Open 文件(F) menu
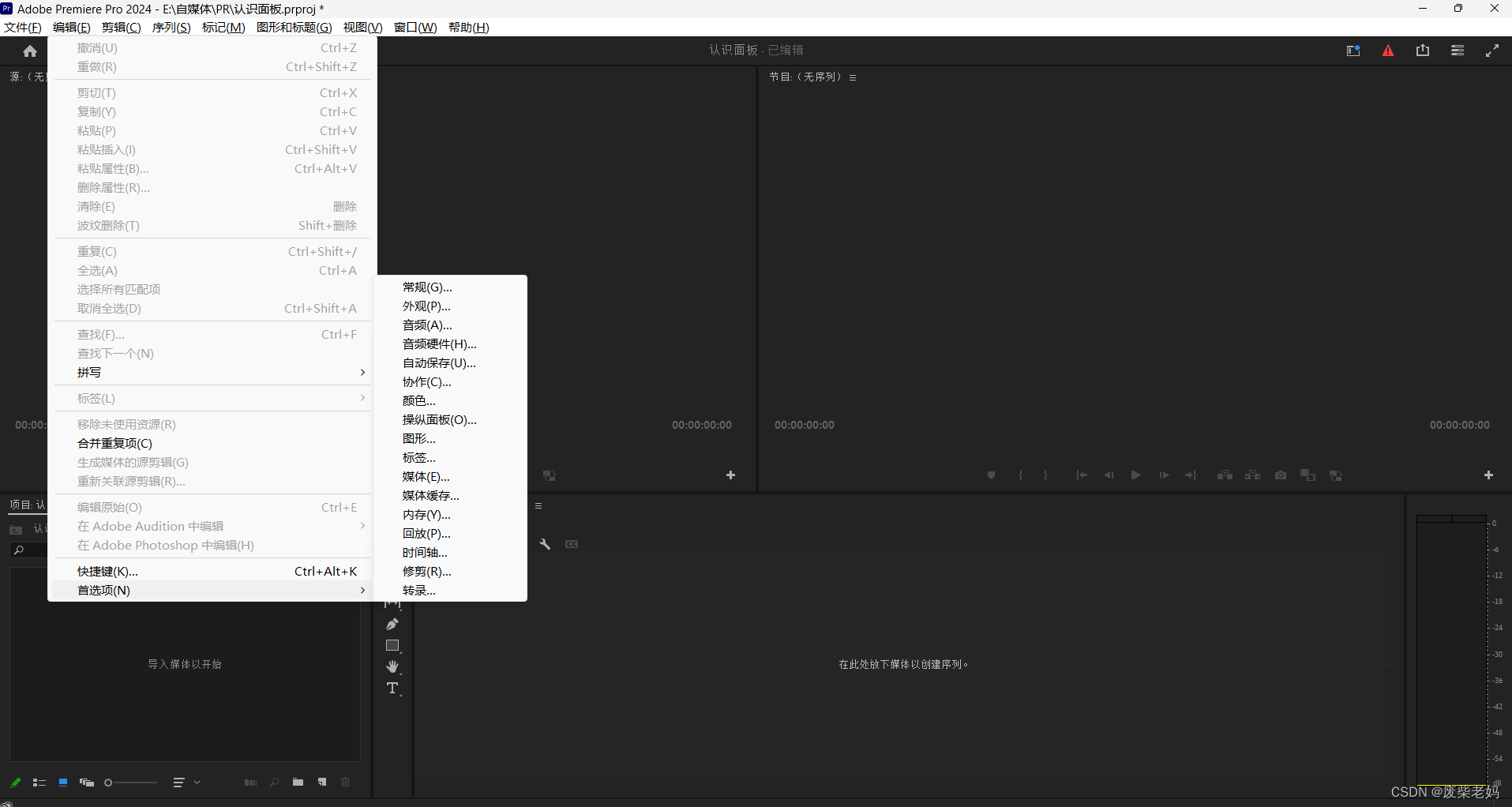 click(x=23, y=28)
